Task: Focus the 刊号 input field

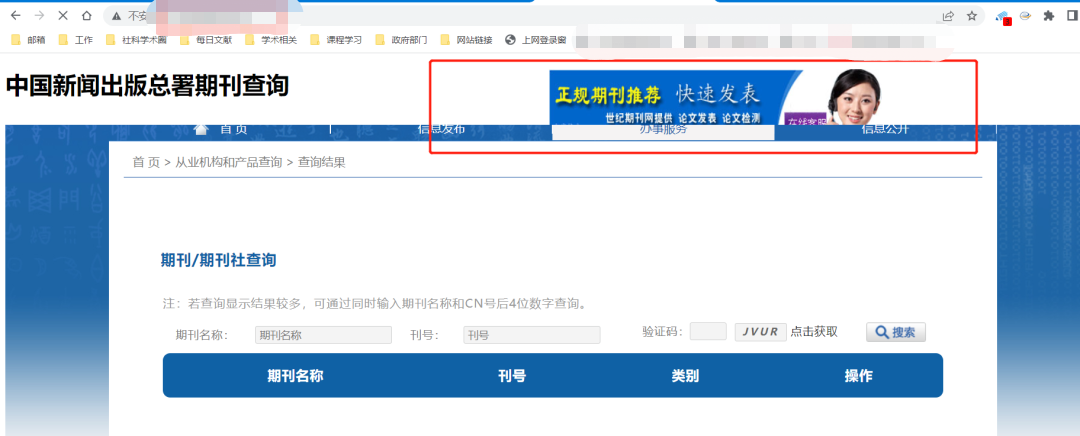Action: pos(532,335)
